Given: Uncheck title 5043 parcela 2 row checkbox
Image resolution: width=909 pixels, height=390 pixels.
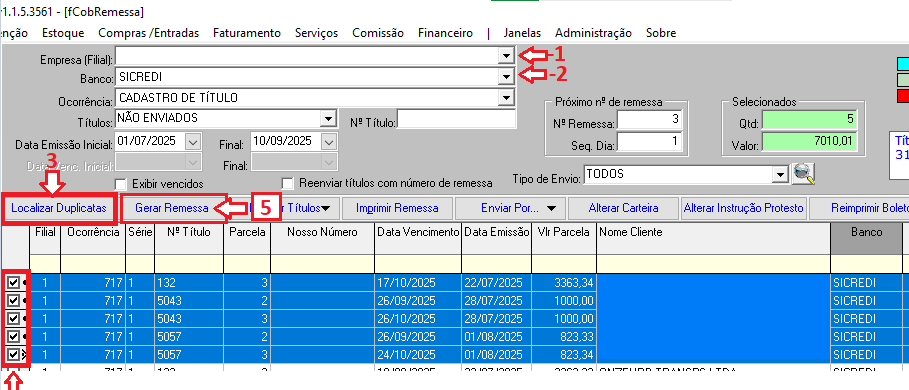Looking at the screenshot, I should [x=13, y=301].
